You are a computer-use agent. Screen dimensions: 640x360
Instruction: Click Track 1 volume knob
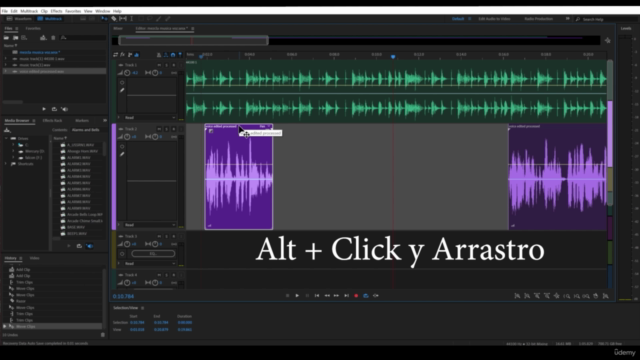127,73
